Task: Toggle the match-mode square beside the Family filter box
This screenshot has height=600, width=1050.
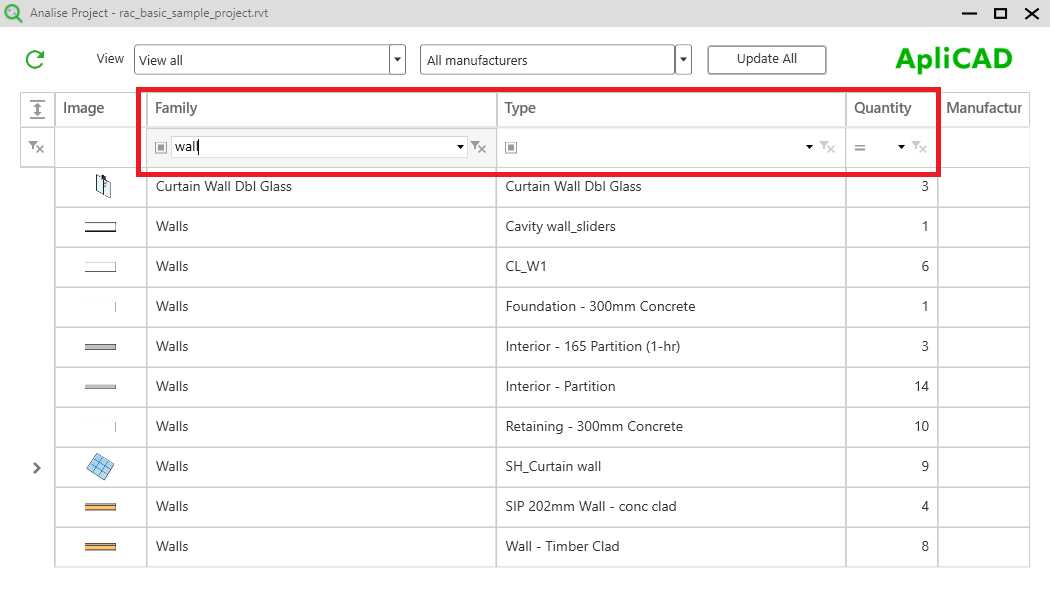Action: tap(160, 147)
